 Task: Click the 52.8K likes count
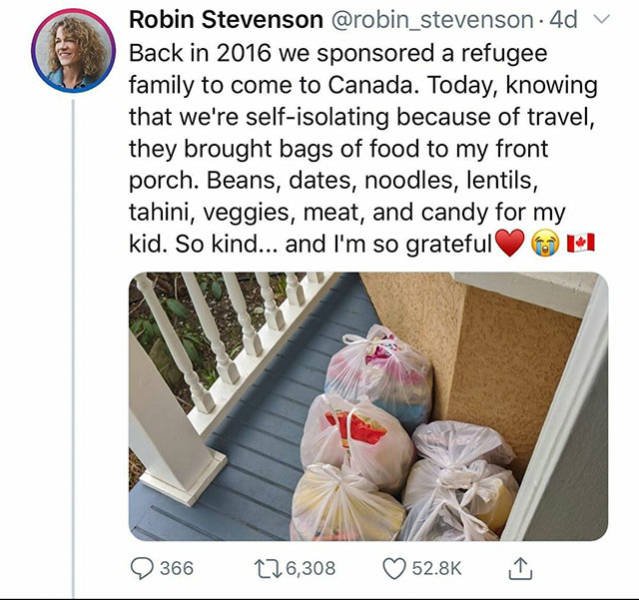436,568
